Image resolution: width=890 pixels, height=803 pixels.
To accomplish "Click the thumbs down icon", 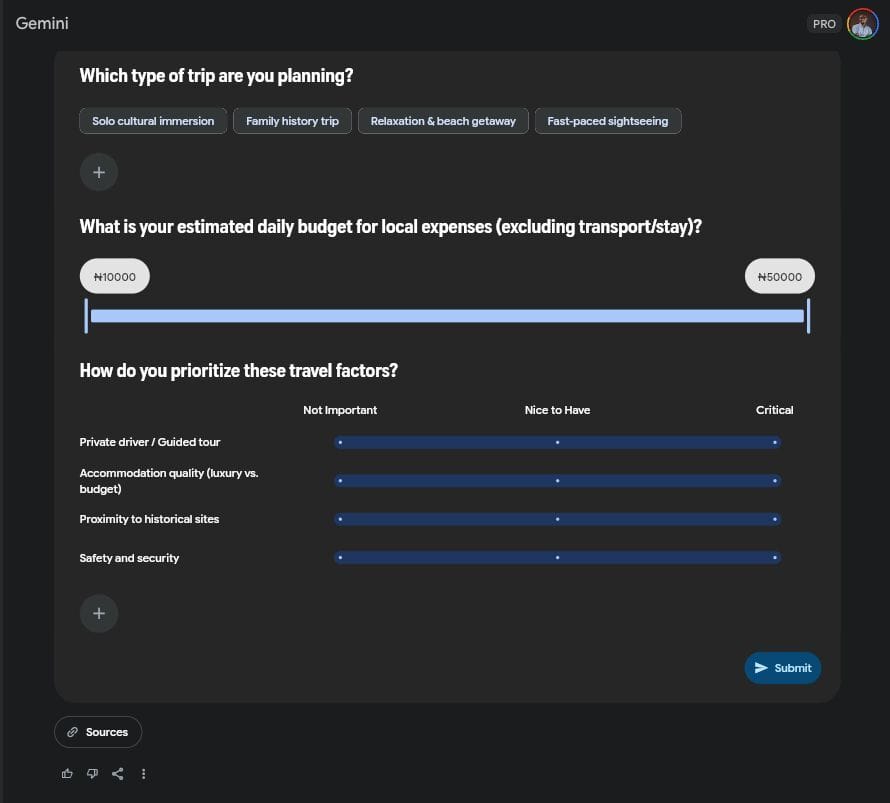I will tap(92, 773).
